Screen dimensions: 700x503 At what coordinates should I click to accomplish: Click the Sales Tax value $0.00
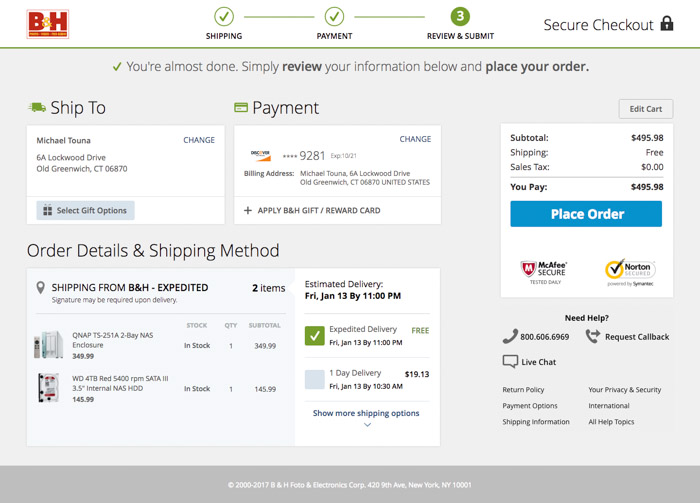[x=652, y=167]
